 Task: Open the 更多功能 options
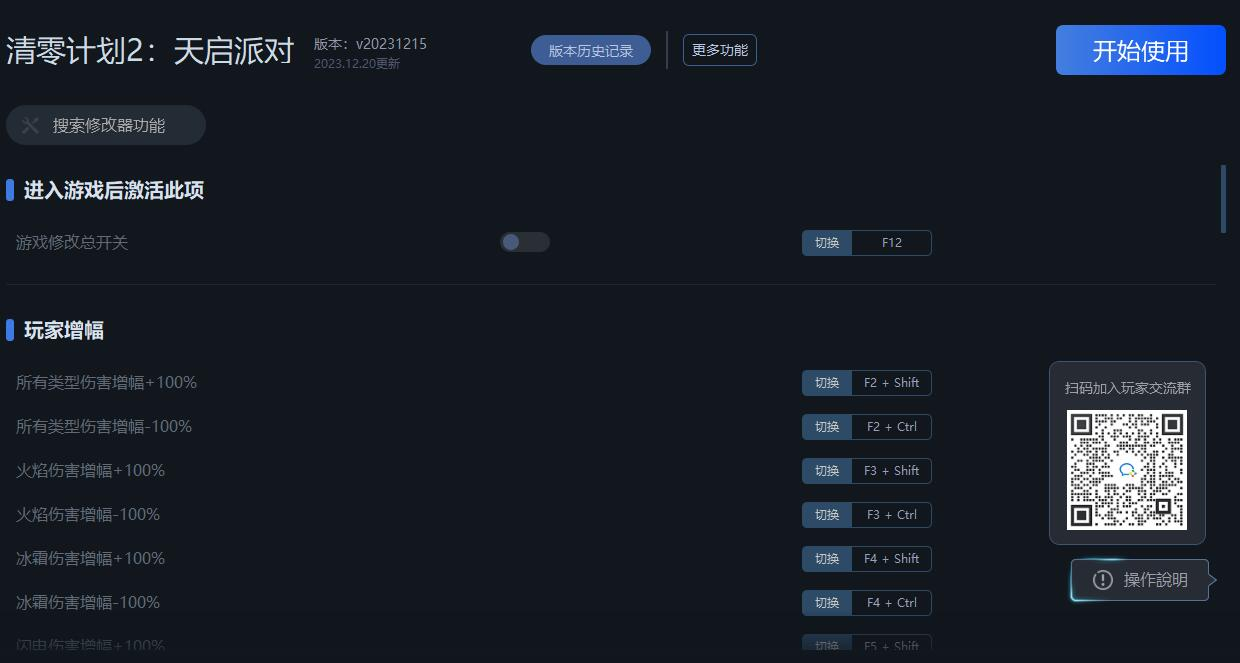coord(720,50)
